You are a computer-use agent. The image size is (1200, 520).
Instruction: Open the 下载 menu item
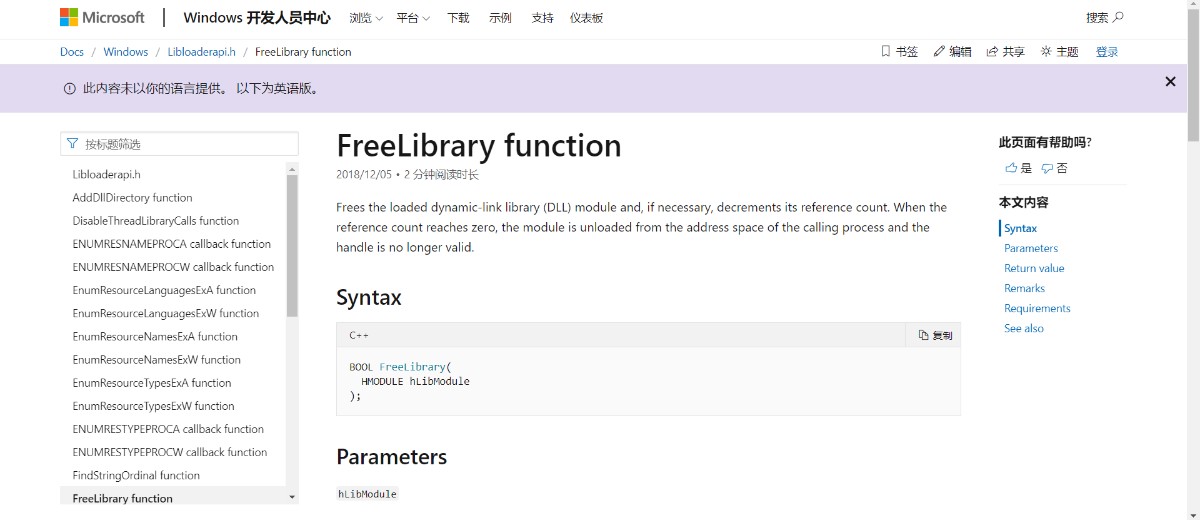tap(458, 18)
